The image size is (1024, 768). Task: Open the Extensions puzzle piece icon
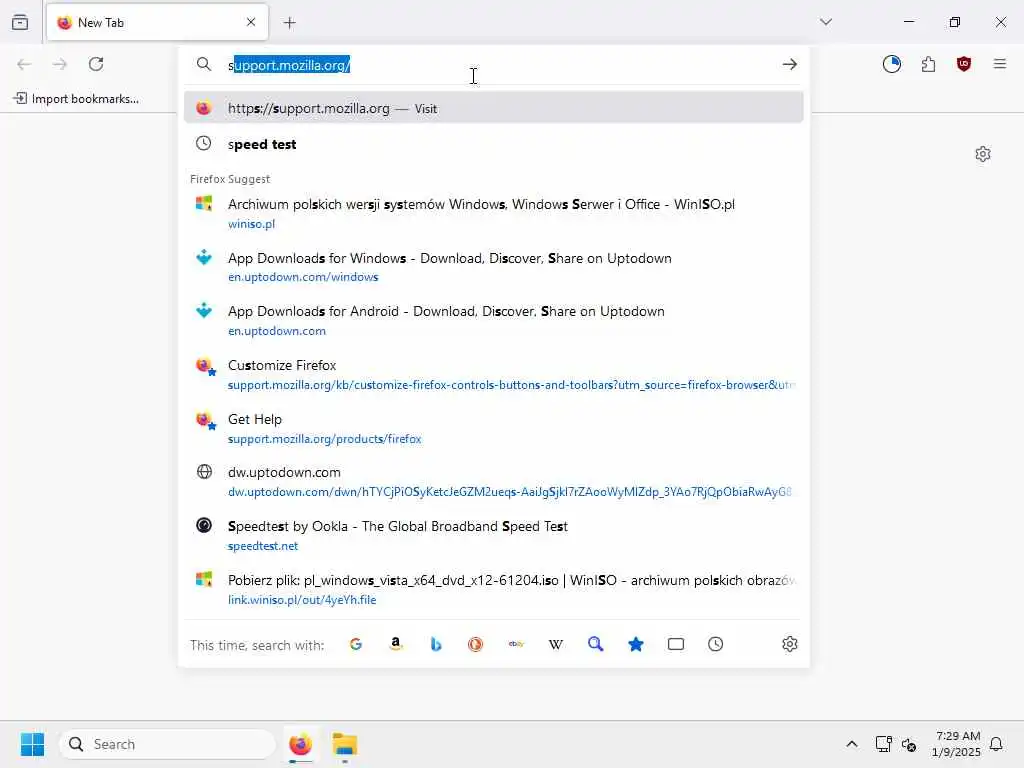click(x=928, y=64)
